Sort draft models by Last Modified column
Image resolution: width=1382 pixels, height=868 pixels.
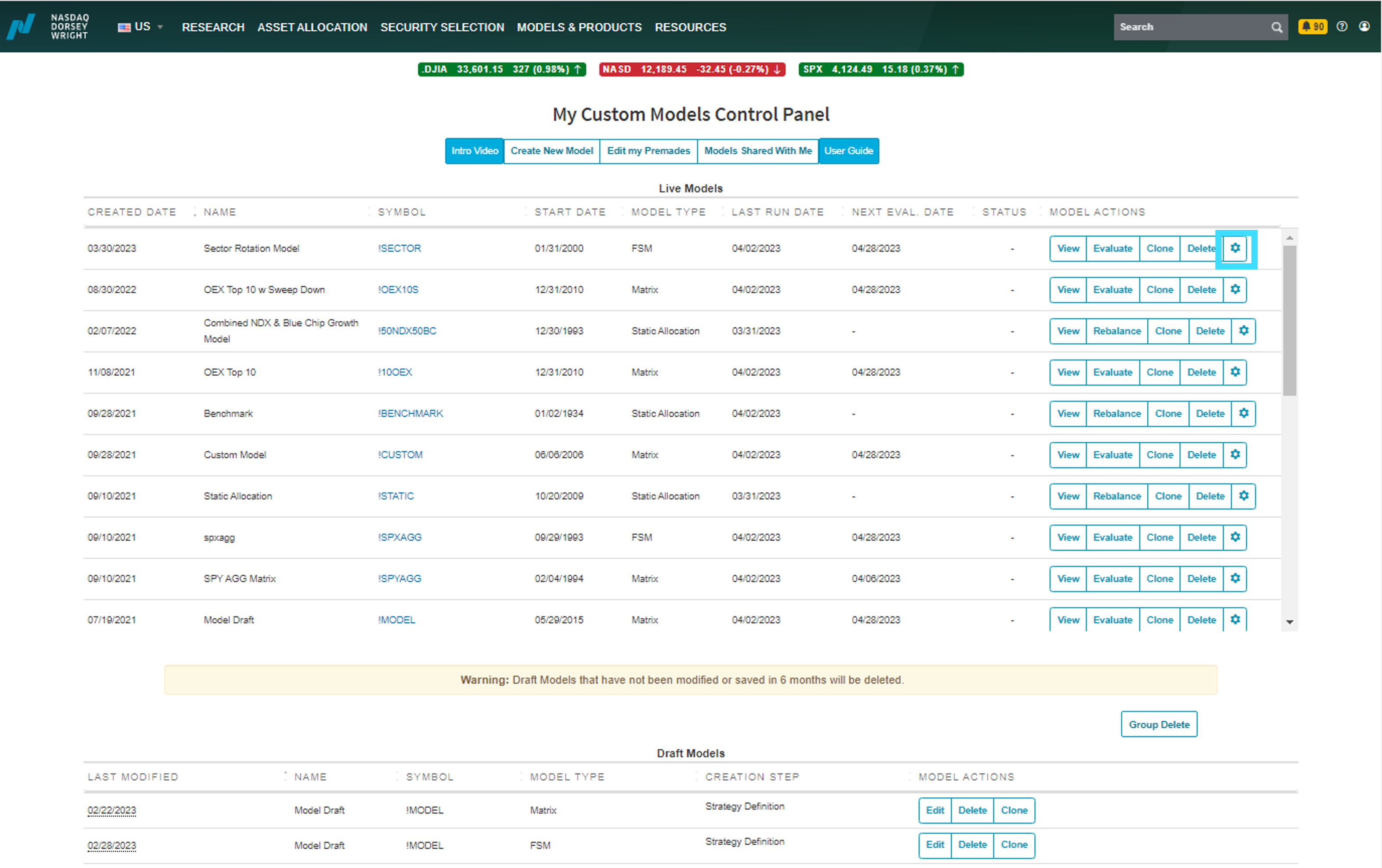133,777
